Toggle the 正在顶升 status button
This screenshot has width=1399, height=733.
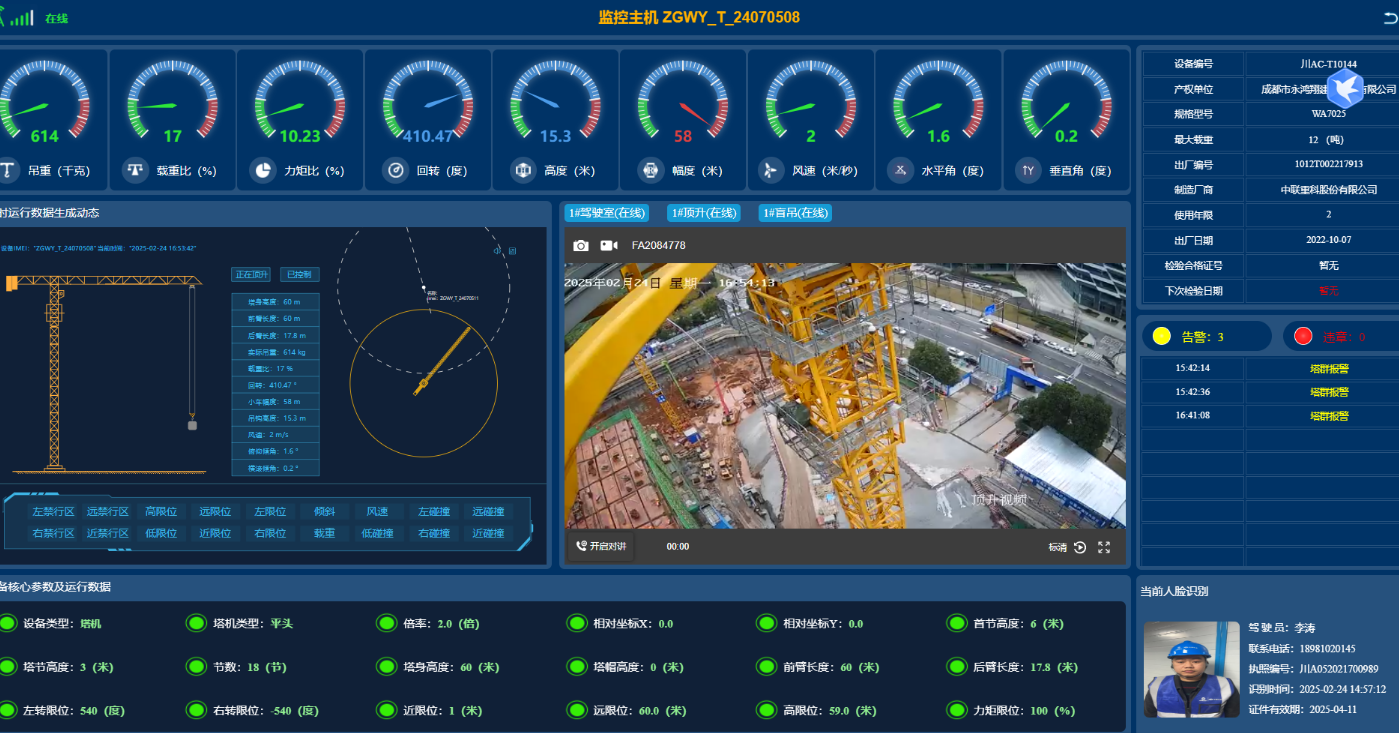point(251,274)
